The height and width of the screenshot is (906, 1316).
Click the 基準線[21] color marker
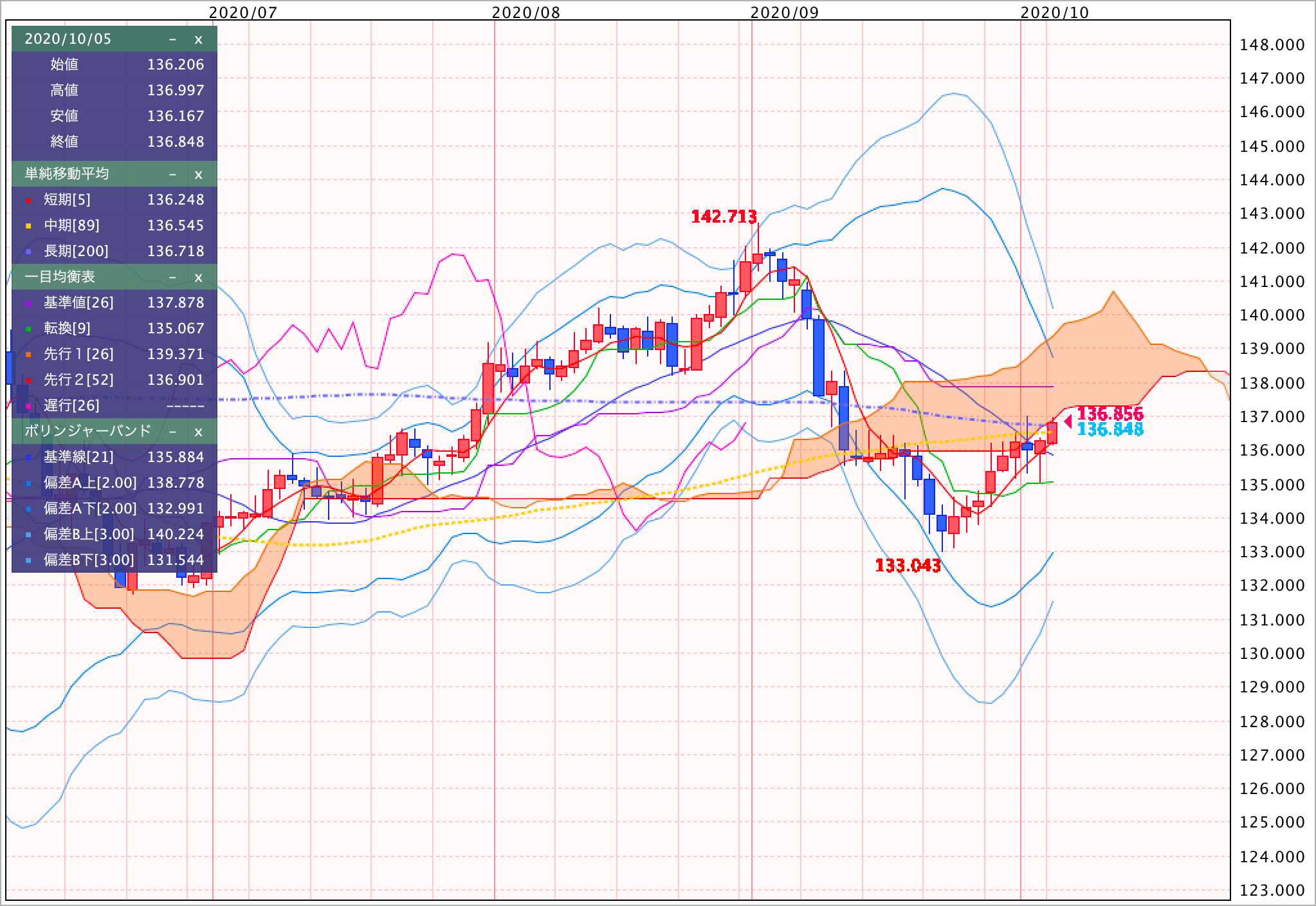click(28, 458)
